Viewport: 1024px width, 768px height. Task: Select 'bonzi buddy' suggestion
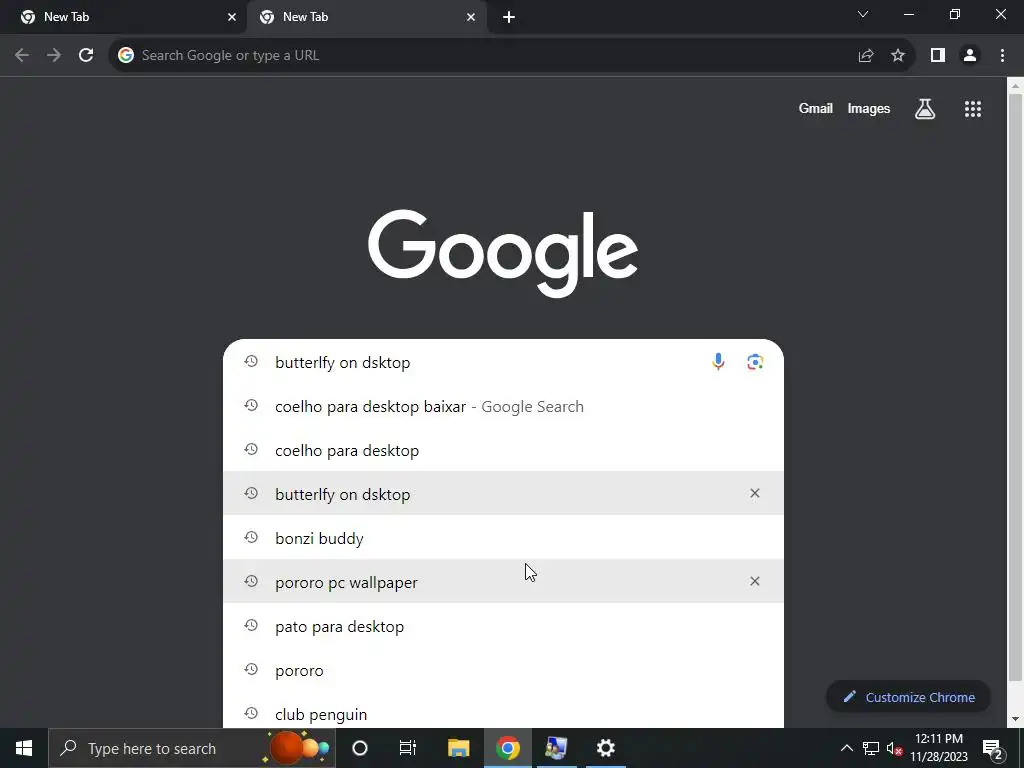(504, 538)
